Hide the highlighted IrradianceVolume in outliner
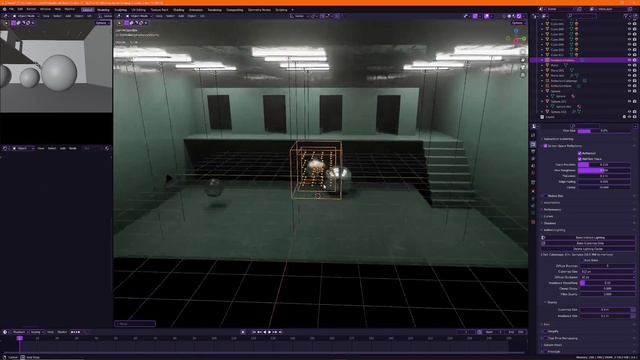The width and height of the screenshot is (640, 360). 629,60
